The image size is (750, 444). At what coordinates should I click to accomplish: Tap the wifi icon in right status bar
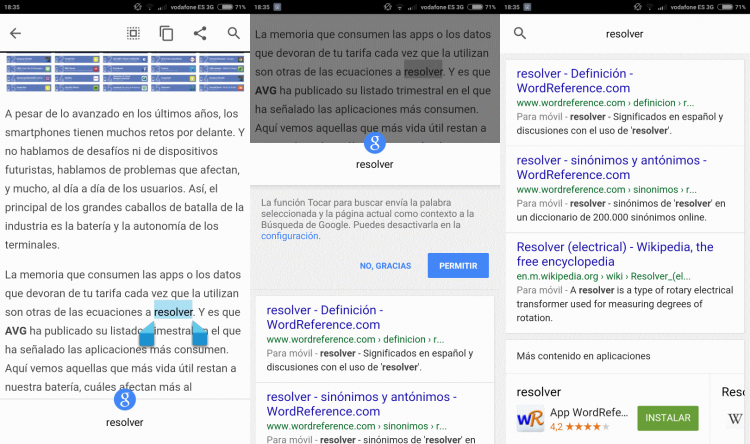(x=651, y=7)
